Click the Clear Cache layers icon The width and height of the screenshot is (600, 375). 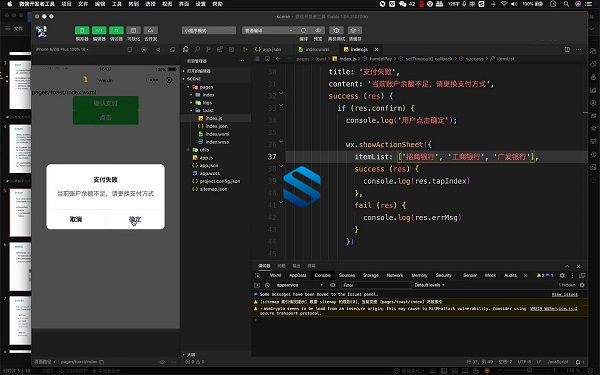355,30
